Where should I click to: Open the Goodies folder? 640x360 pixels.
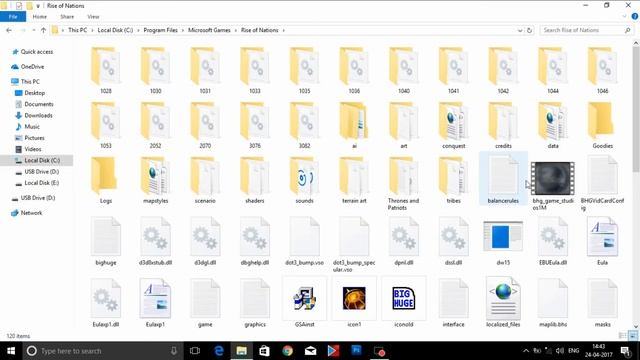602,126
